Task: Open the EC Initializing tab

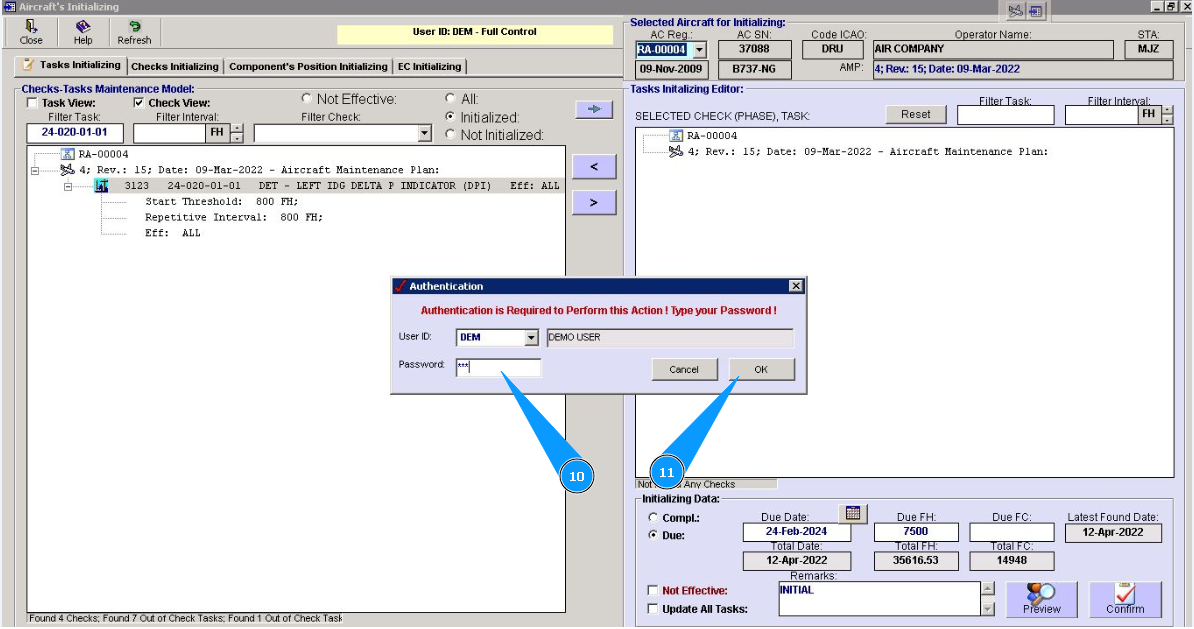Action: pyautogui.click(x=429, y=66)
